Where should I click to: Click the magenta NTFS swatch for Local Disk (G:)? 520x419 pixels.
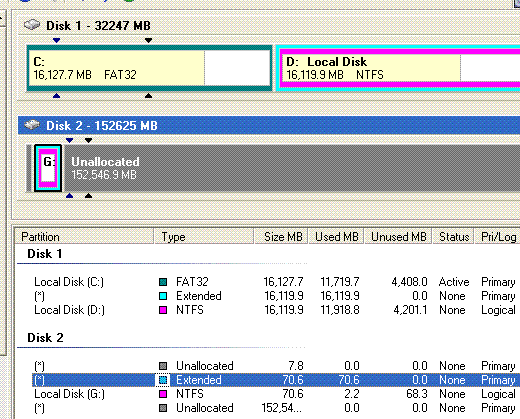[163, 394]
